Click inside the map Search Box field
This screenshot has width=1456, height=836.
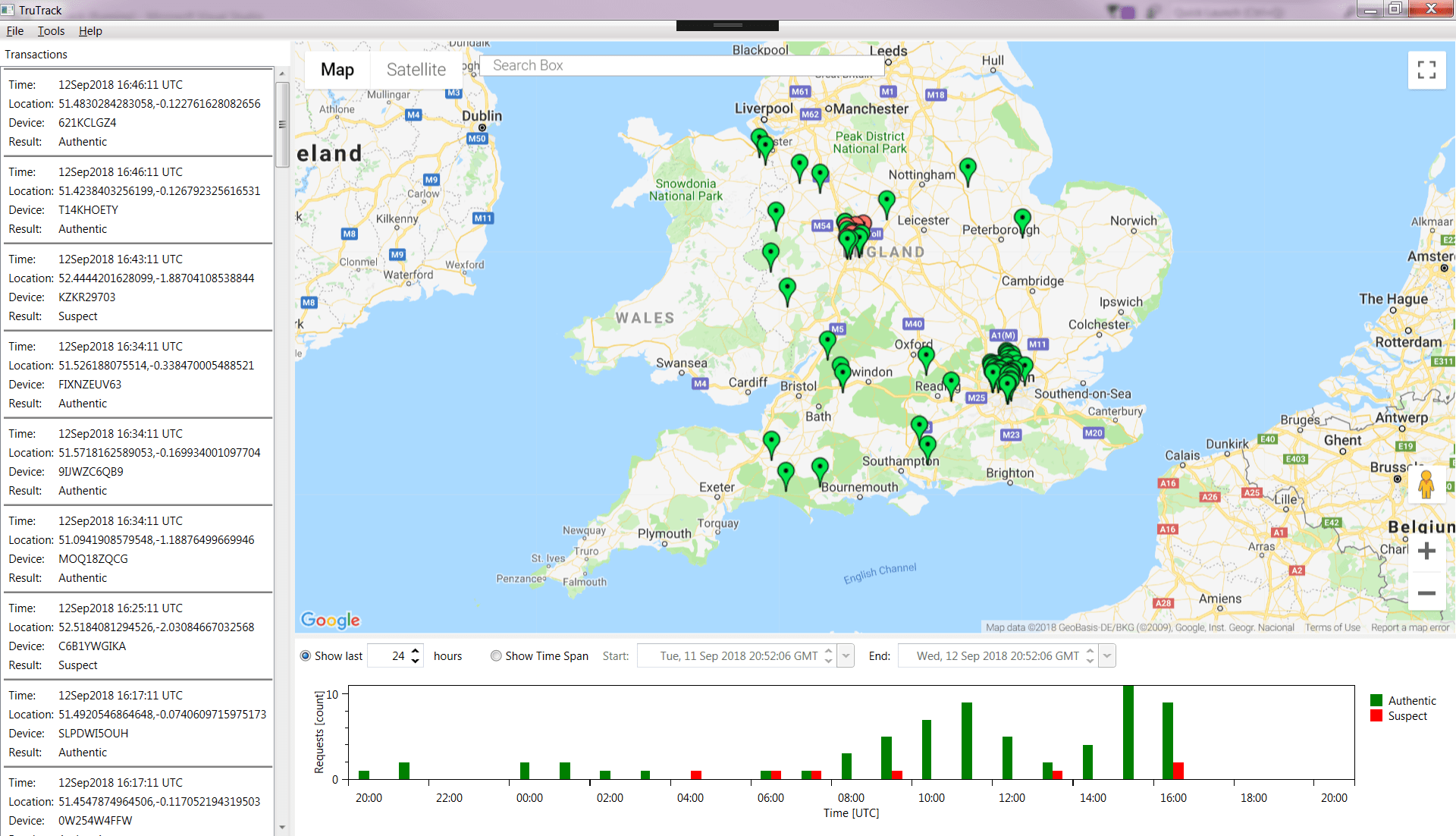click(x=682, y=65)
